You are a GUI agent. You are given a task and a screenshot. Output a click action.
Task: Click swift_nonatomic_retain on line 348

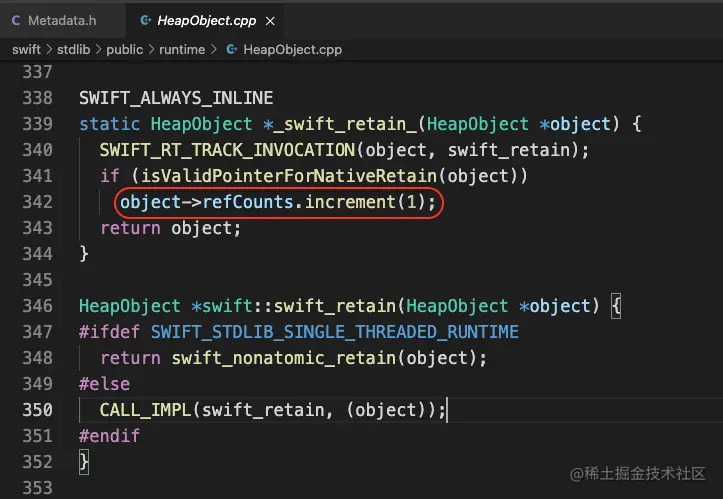284,358
